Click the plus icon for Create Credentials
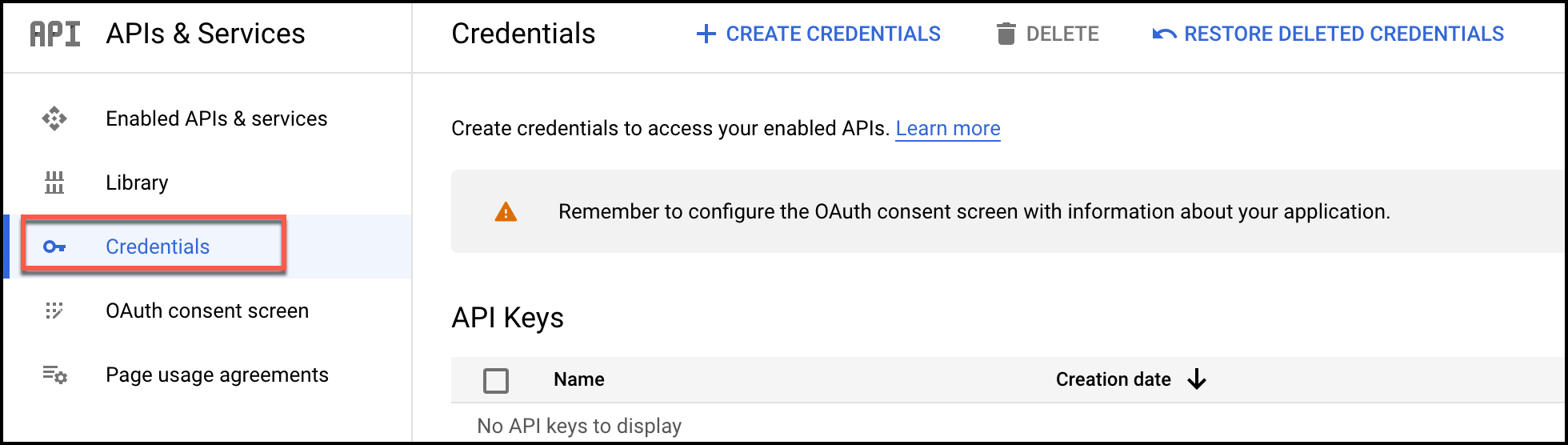The image size is (1568, 445). pos(706,34)
